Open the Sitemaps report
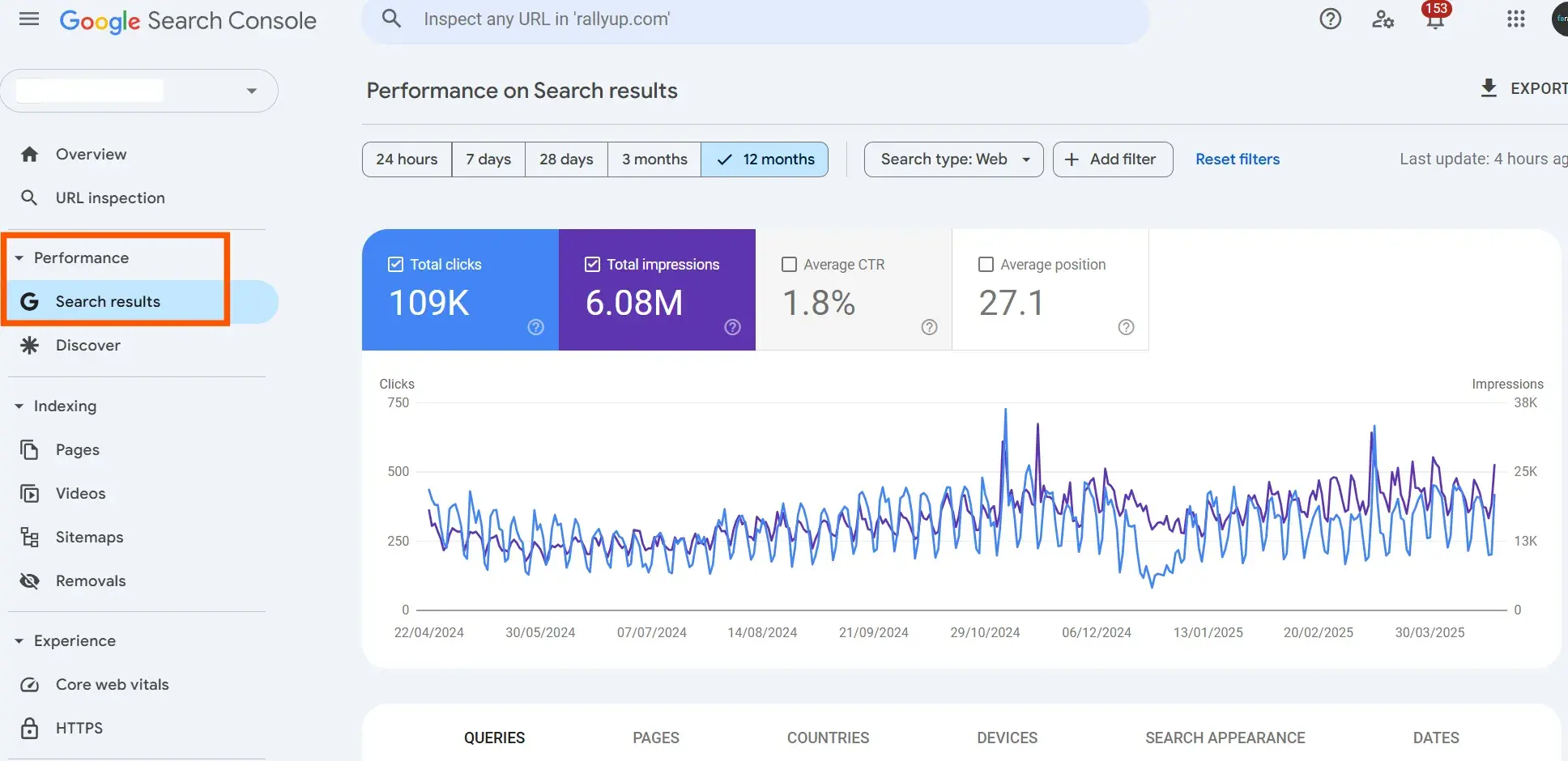 pyautogui.click(x=89, y=537)
